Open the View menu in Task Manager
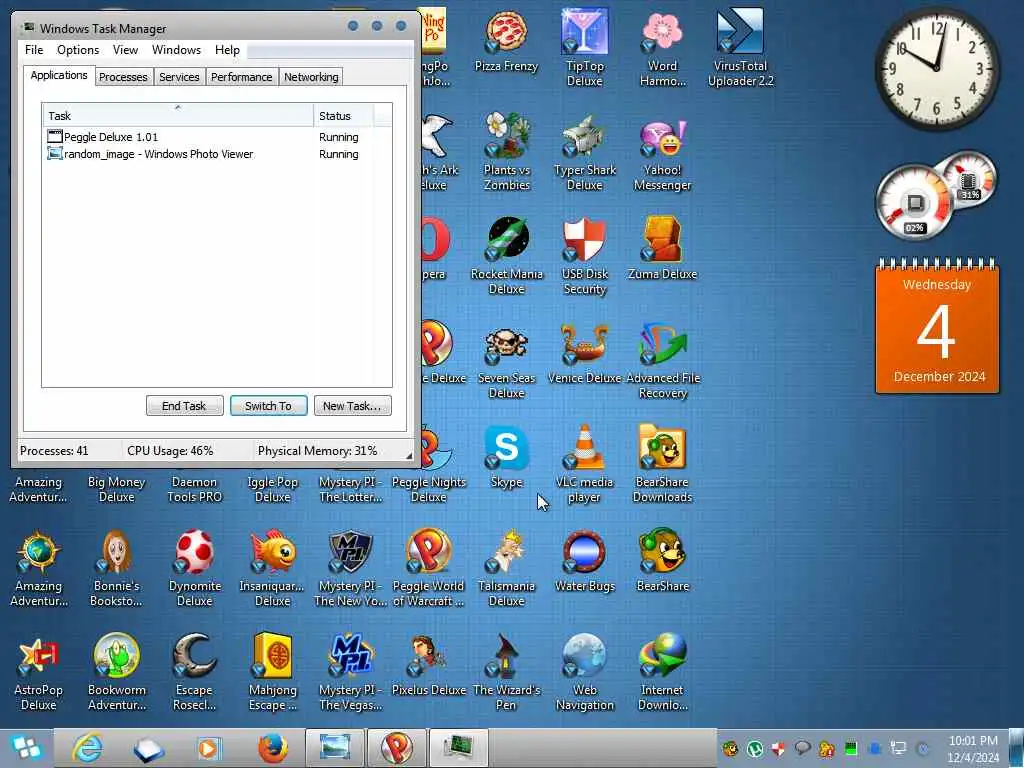This screenshot has height=768, width=1024. pos(125,50)
